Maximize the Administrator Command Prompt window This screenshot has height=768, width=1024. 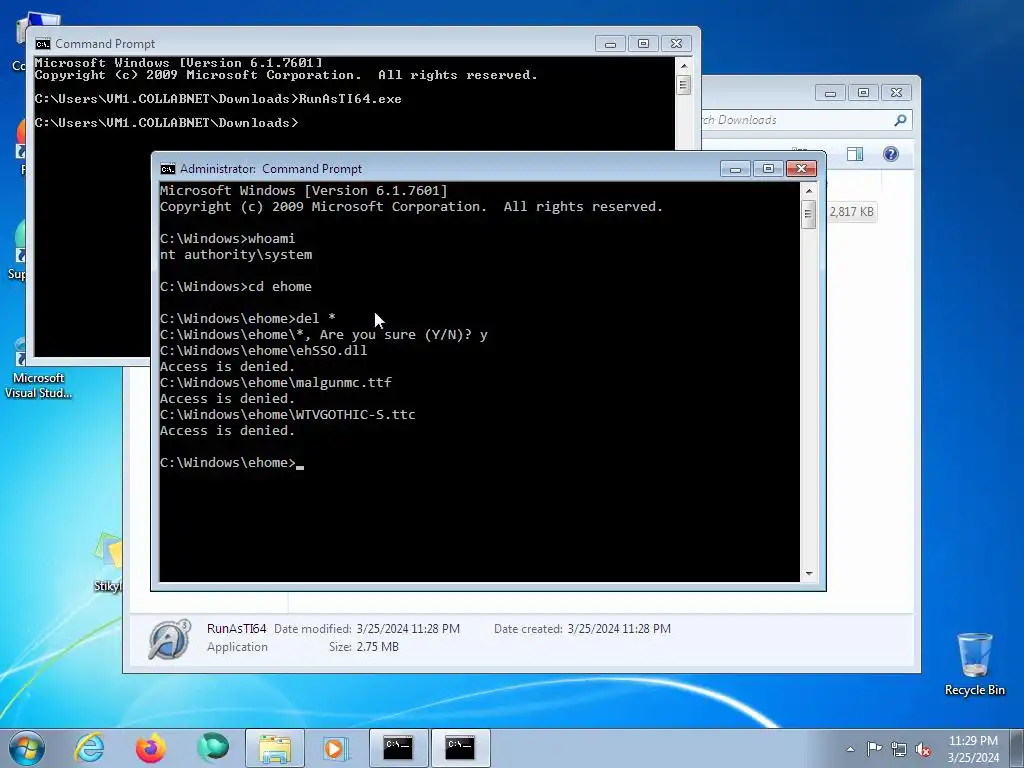(768, 168)
